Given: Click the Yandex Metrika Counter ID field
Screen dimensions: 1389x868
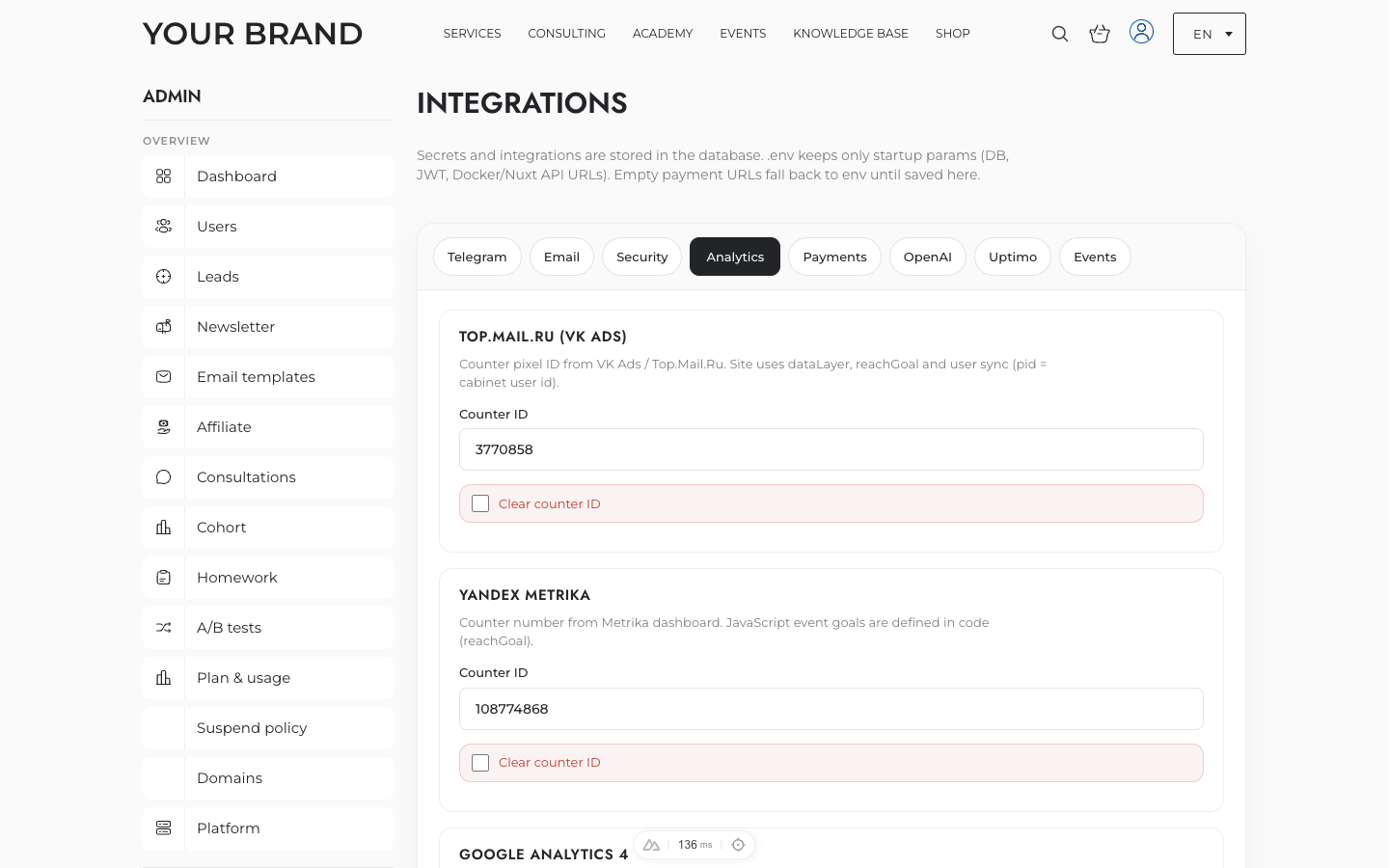Looking at the screenshot, I should [831, 709].
